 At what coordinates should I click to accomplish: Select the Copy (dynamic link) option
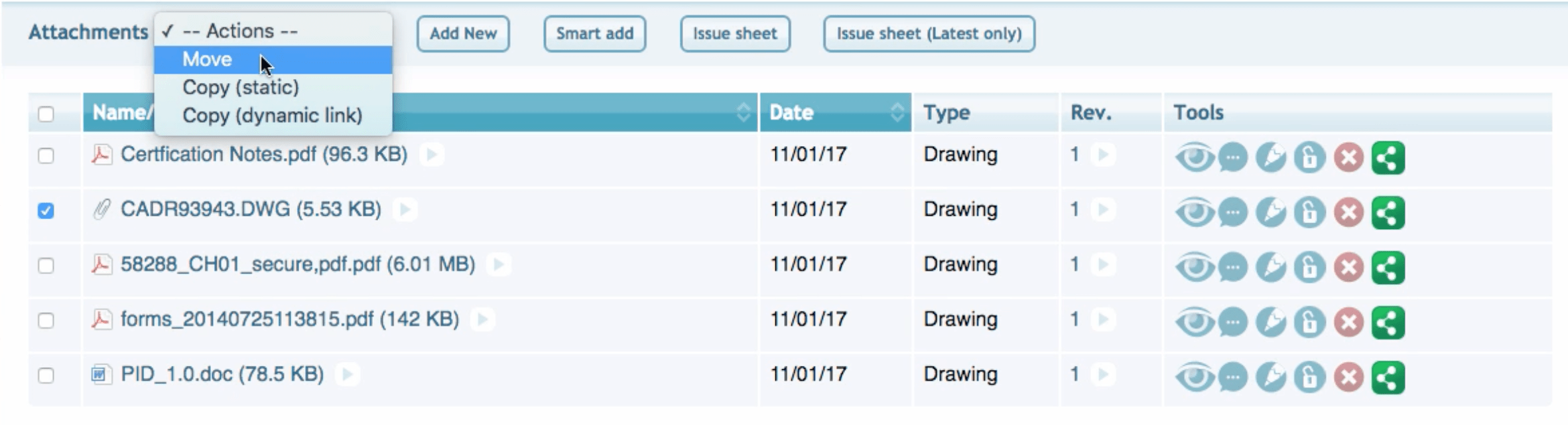[272, 116]
